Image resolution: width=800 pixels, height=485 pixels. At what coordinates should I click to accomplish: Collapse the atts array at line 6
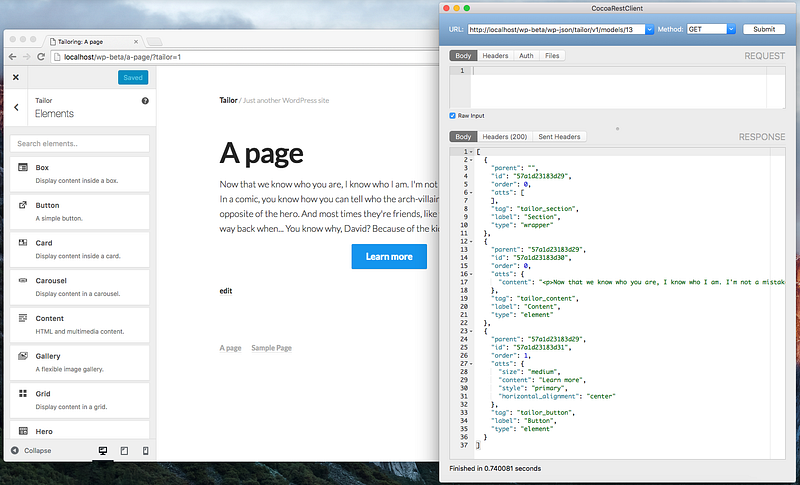coord(471,193)
